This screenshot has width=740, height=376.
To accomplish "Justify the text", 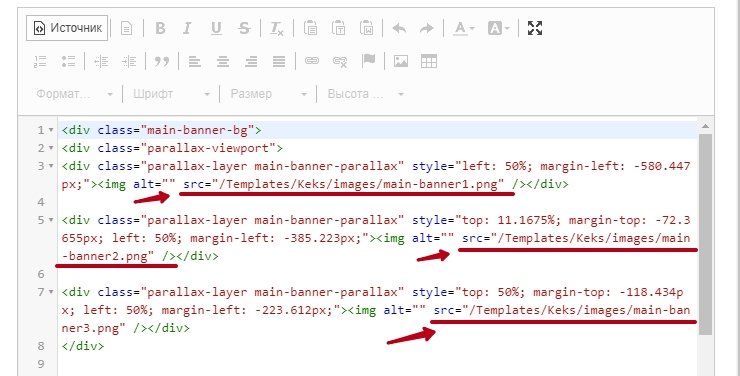I will (x=279, y=61).
